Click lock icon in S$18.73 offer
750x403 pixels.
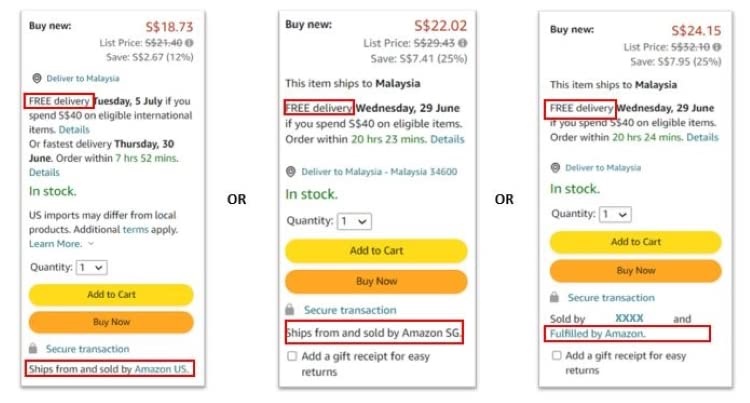point(34,348)
